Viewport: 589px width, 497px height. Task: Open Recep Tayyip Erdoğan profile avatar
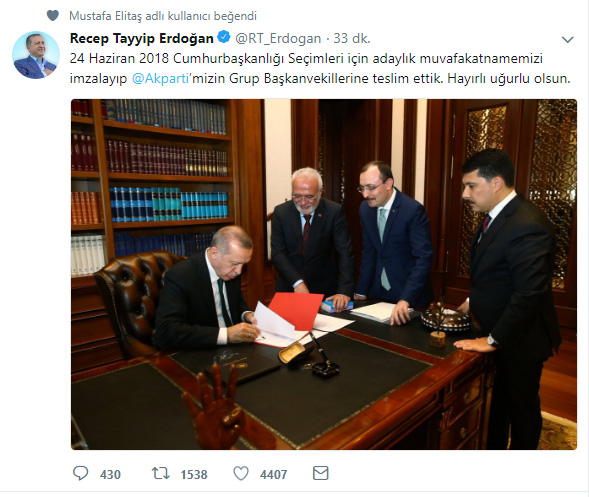click(36, 55)
